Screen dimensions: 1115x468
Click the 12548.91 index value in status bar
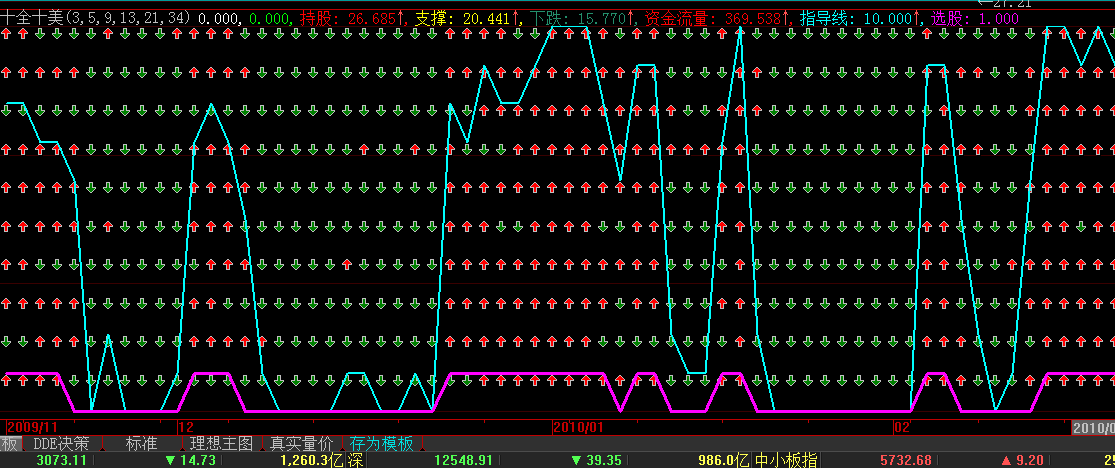463,460
